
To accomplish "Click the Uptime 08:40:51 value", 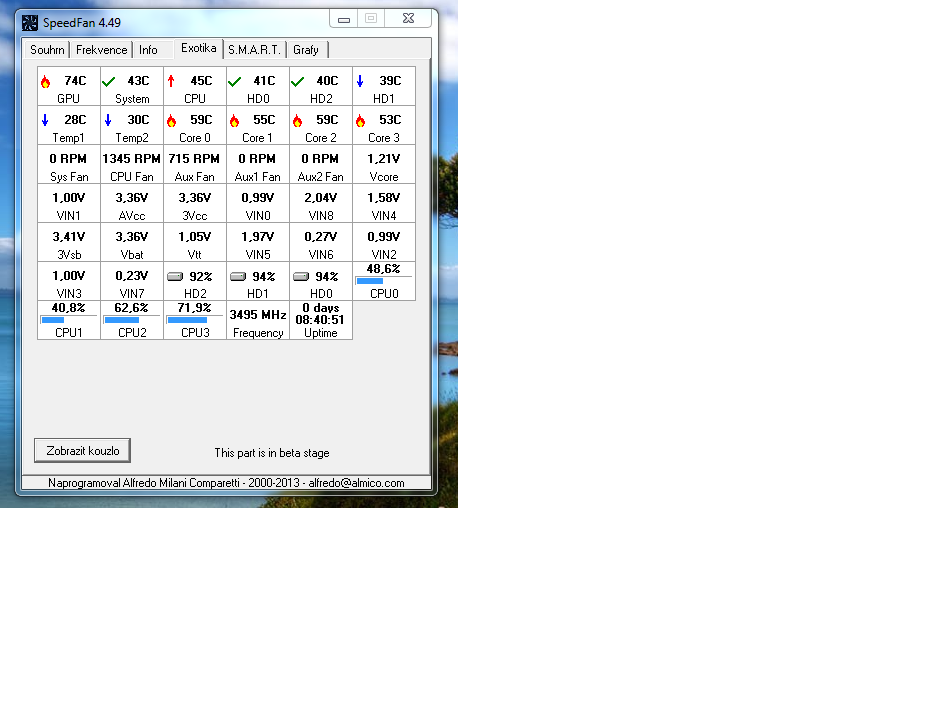I will (x=321, y=320).
